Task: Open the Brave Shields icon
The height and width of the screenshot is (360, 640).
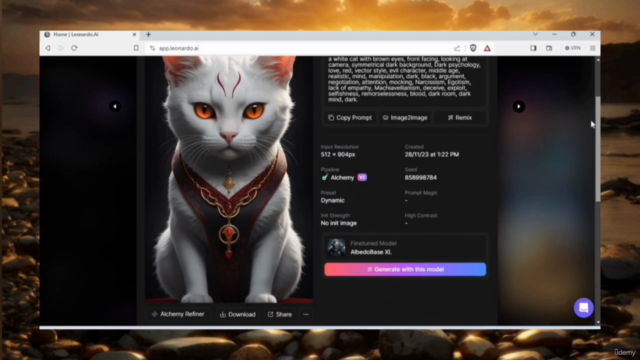Action: [x=473, y=48]
